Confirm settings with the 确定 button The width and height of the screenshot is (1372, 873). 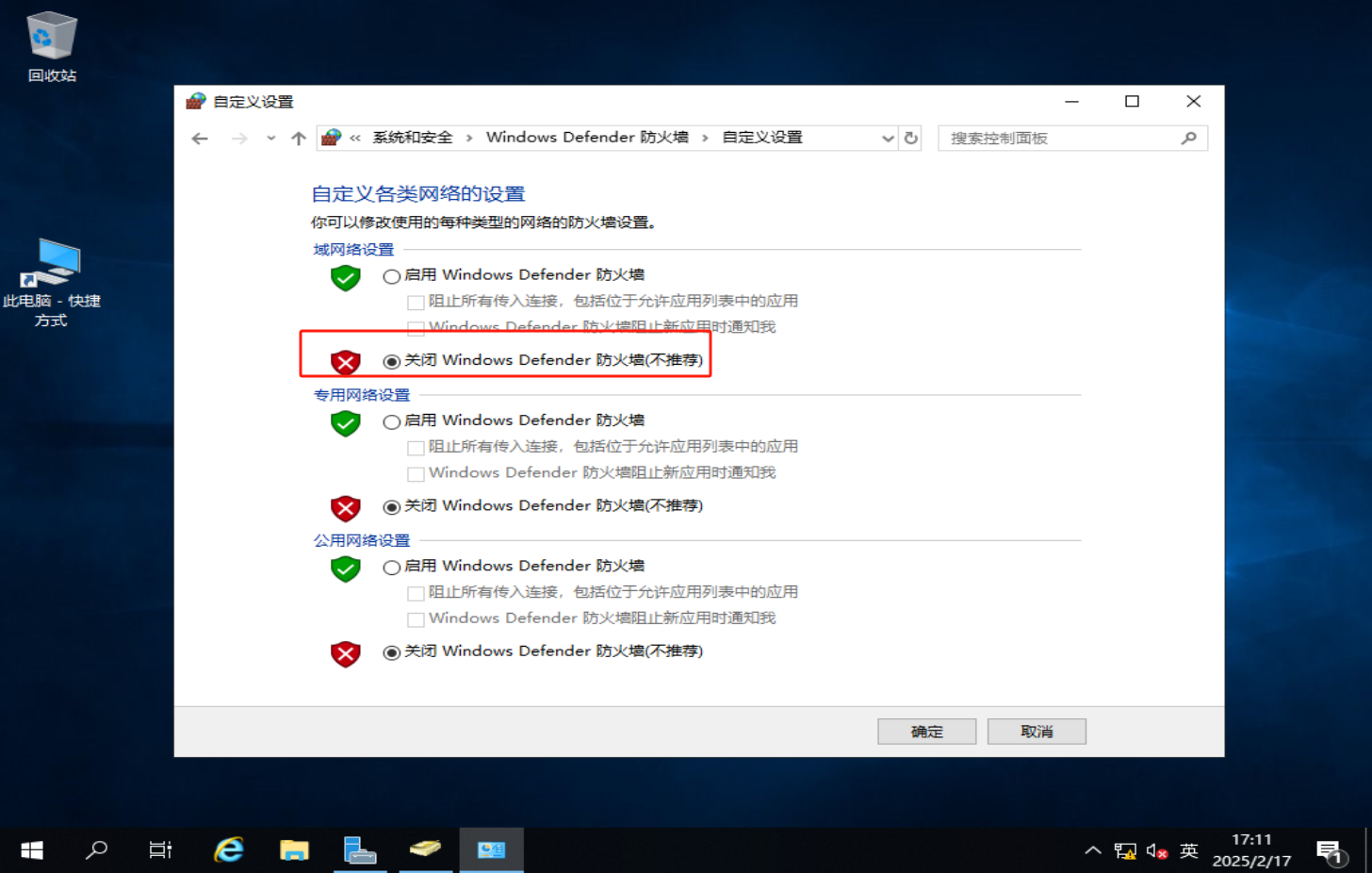point(927,732)
